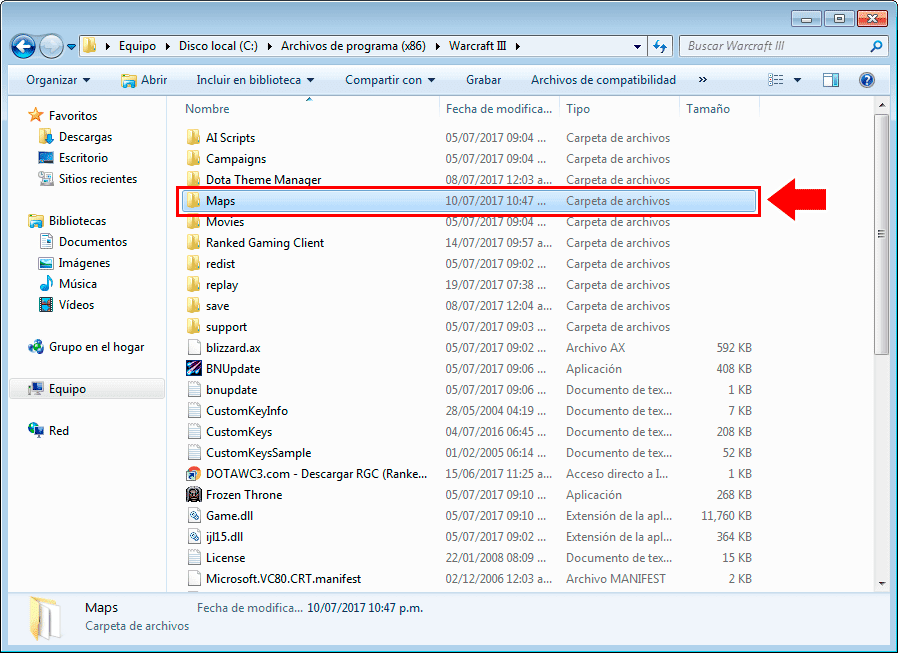898x653 pixels.
Task: Refresh the folder using the refresh icon
Action: [x=660, y=46]
